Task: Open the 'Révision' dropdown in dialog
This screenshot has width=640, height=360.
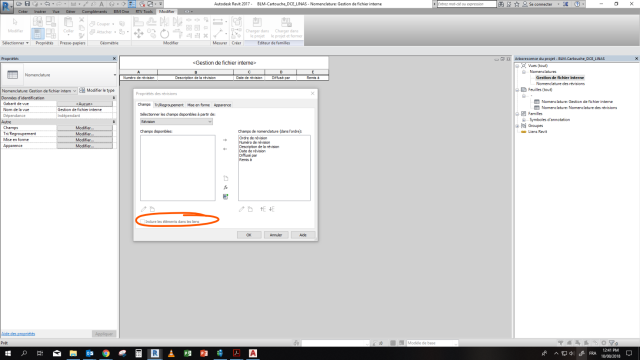Action: [x=176, y=122]
